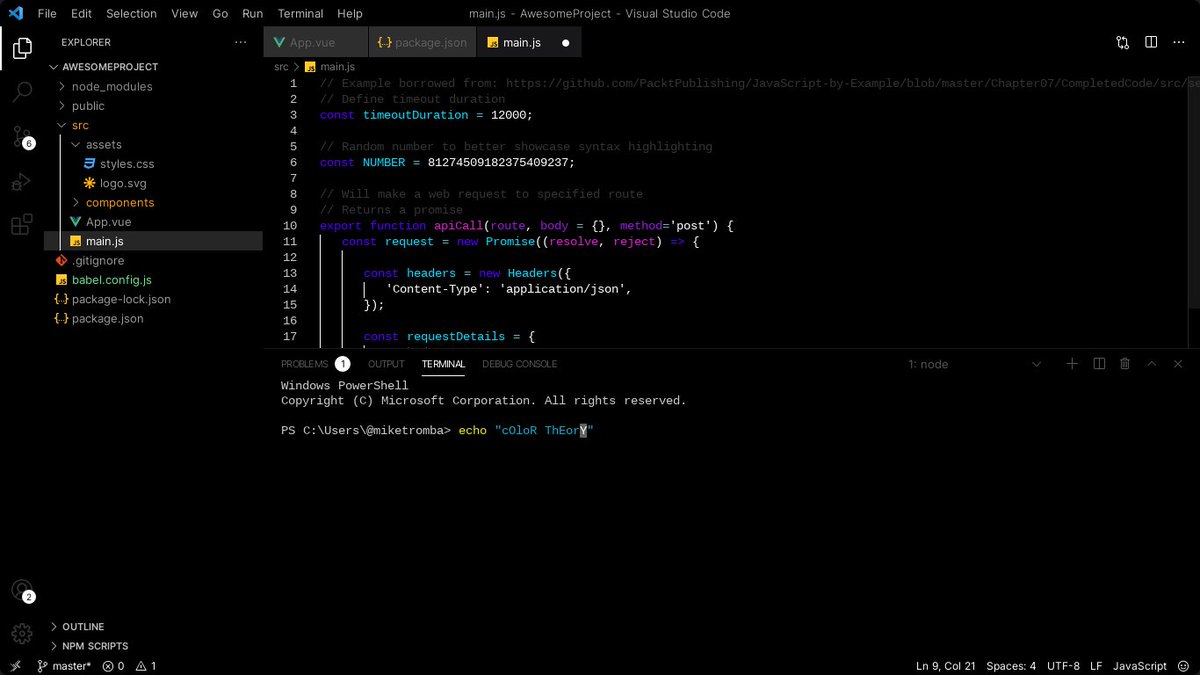
Task: Open the View menu
Action: point(184,14)
